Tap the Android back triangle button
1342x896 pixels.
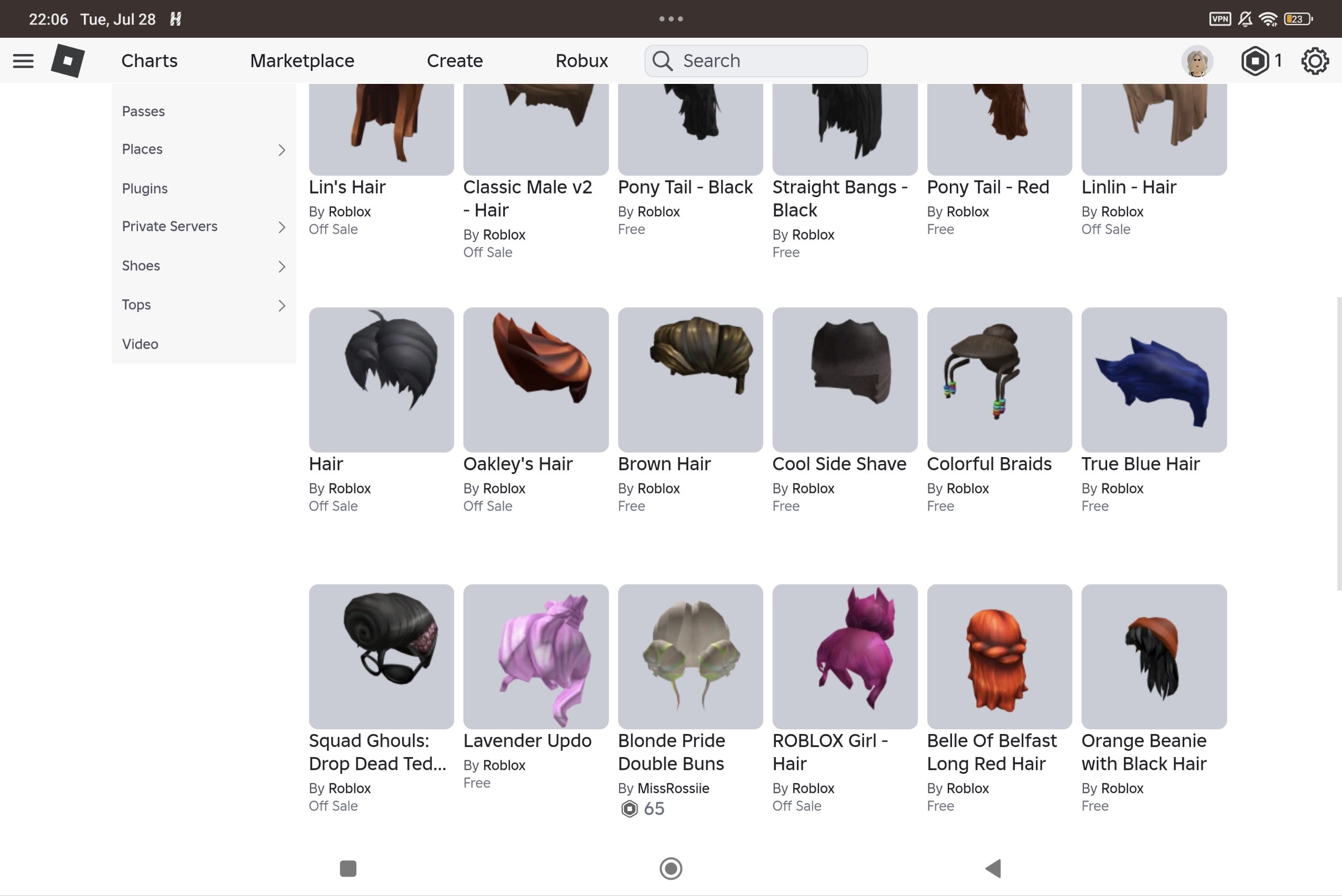(993, 869)
